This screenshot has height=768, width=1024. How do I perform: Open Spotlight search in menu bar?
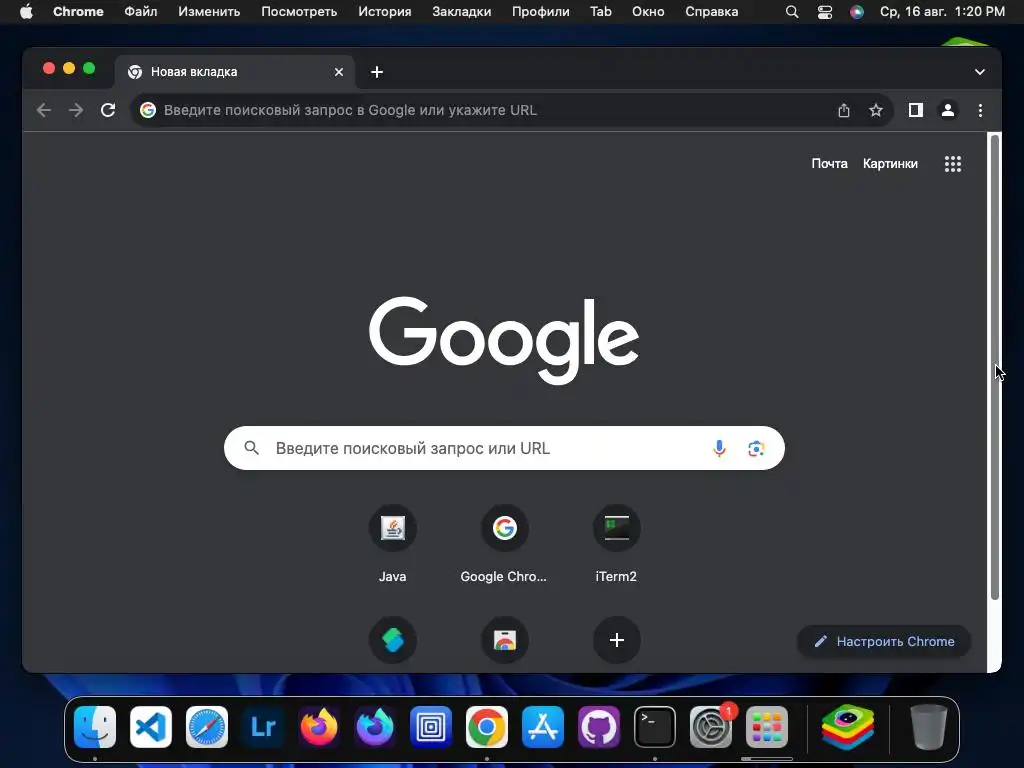[x=792, y=12]
